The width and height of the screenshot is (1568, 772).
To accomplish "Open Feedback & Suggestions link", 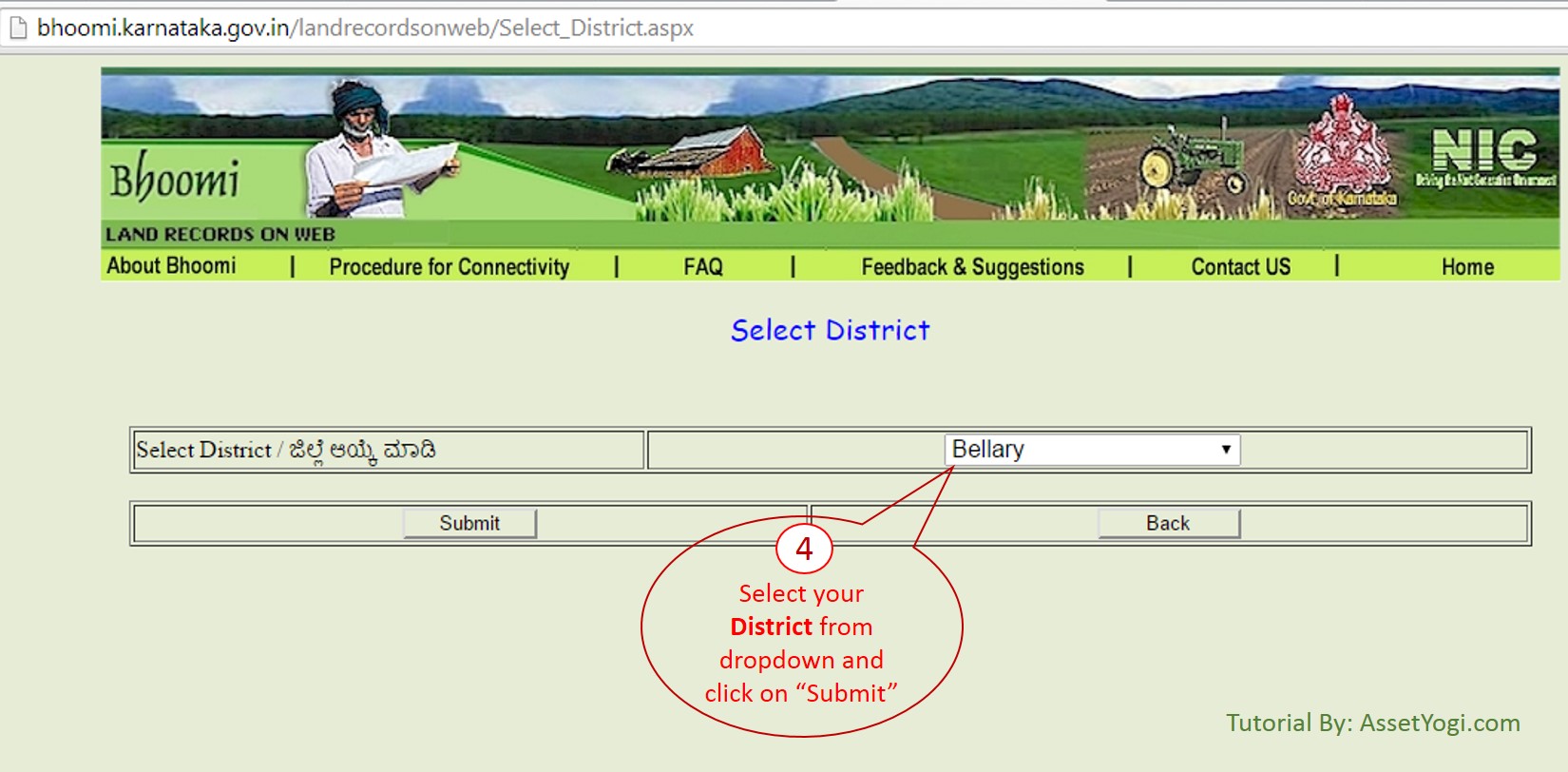I will click(973, 267).
